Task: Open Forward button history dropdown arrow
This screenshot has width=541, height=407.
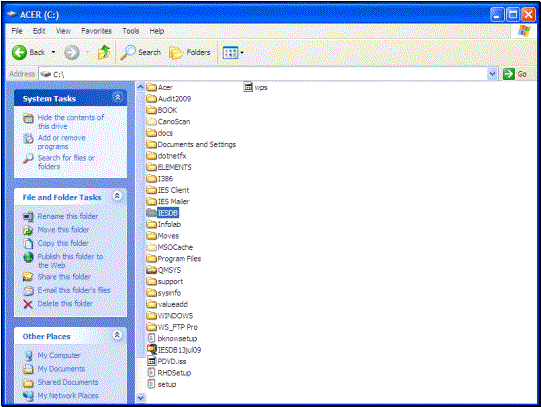Action: (x=87, y=52)
